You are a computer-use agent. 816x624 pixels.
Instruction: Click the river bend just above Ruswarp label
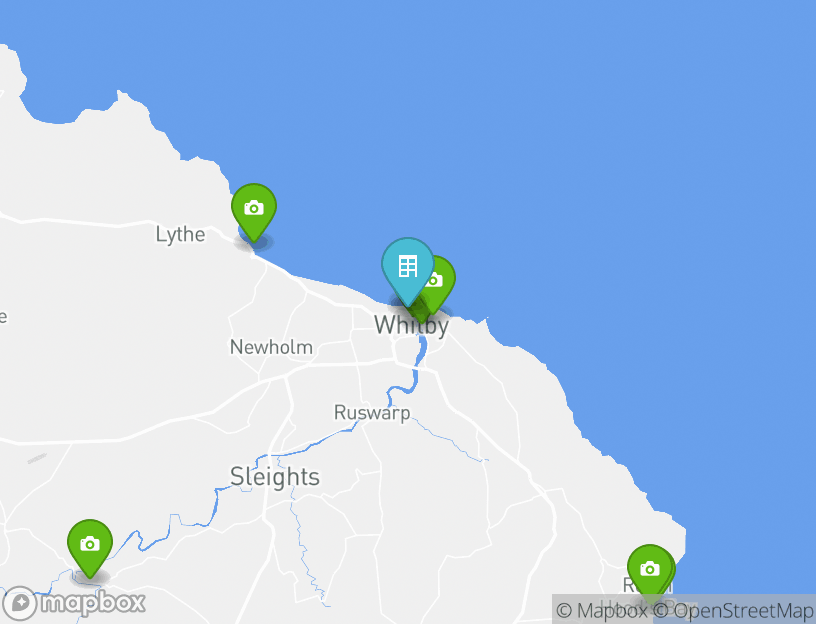point(403,387)
